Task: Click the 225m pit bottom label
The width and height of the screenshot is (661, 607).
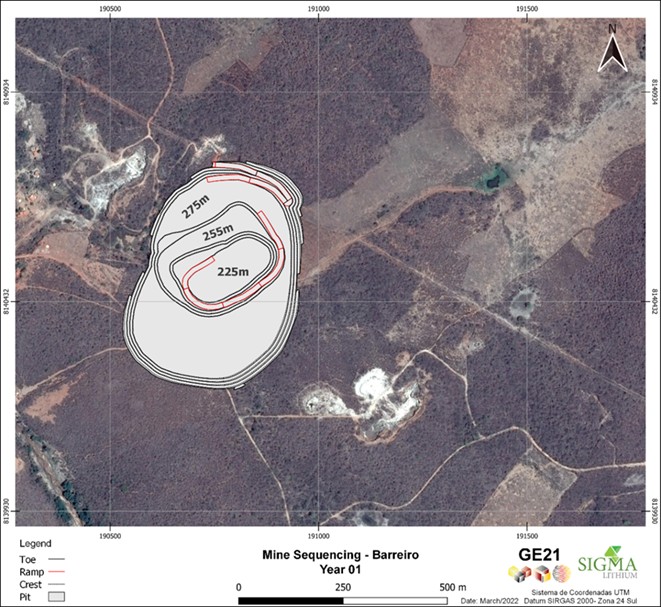Action: tap(232, 271)
